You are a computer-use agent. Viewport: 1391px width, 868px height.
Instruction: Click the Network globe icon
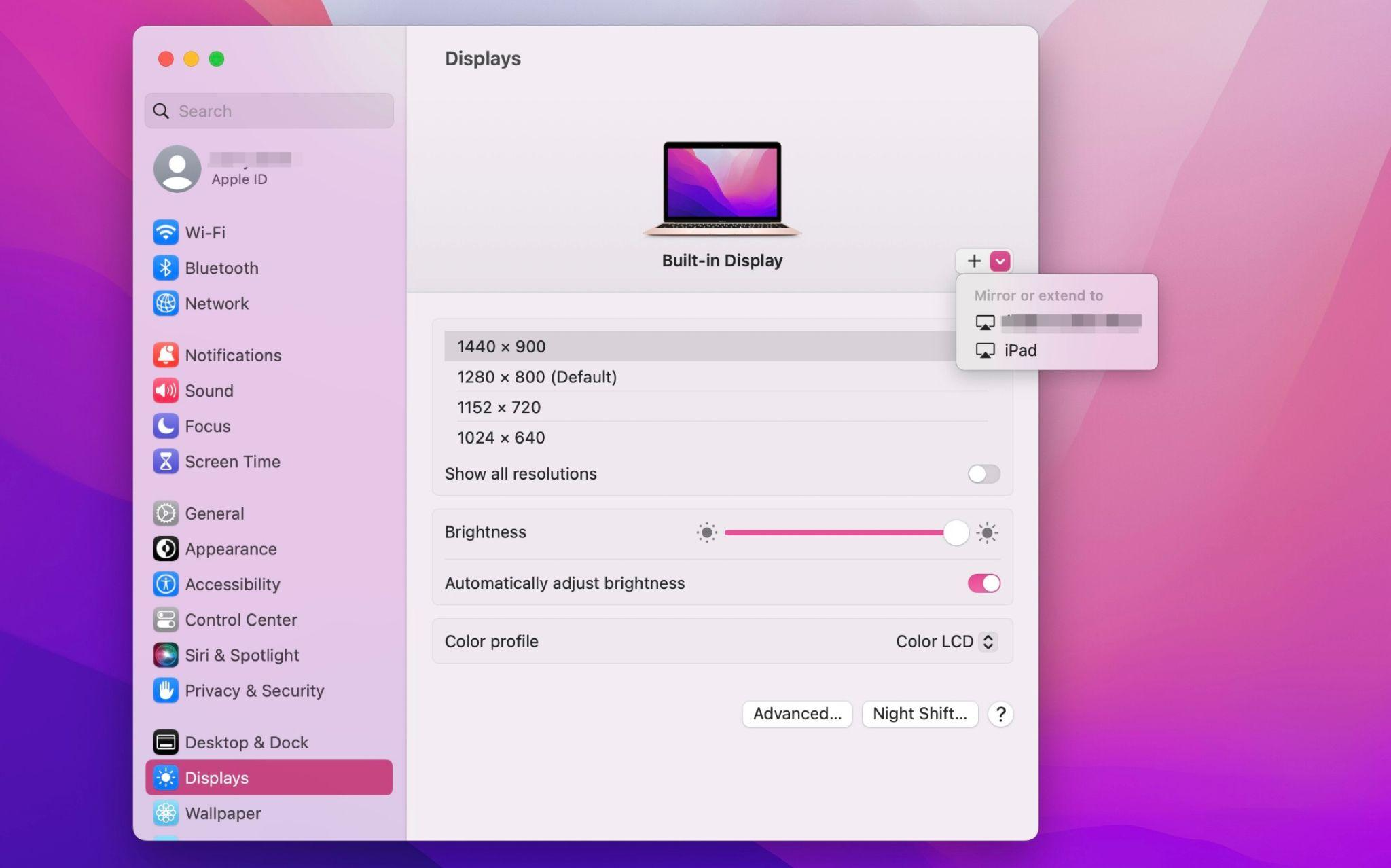click(166, 303)
